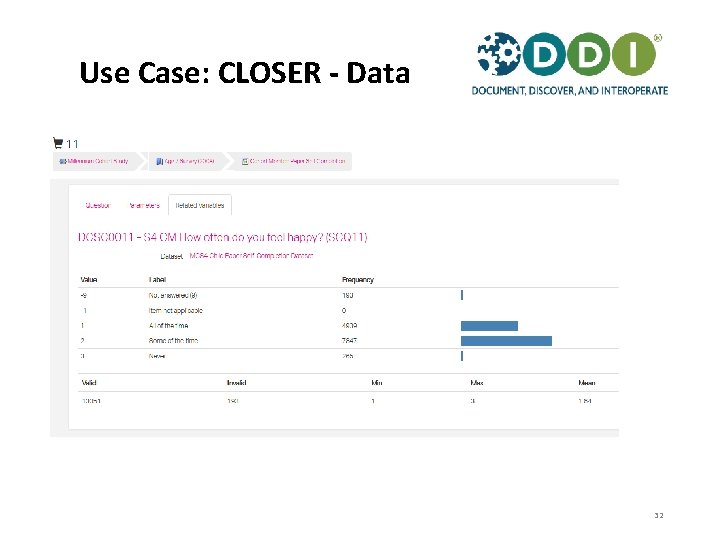Click the Invalid statistics header
Viewport: 720px width, 540px height.
tap(236, 382)
